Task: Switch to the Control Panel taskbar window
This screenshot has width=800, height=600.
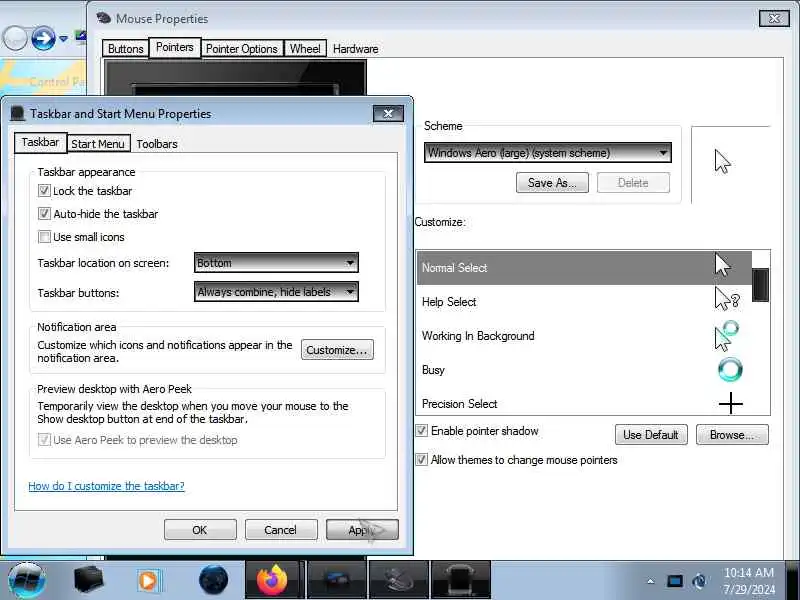Action: 336,580
